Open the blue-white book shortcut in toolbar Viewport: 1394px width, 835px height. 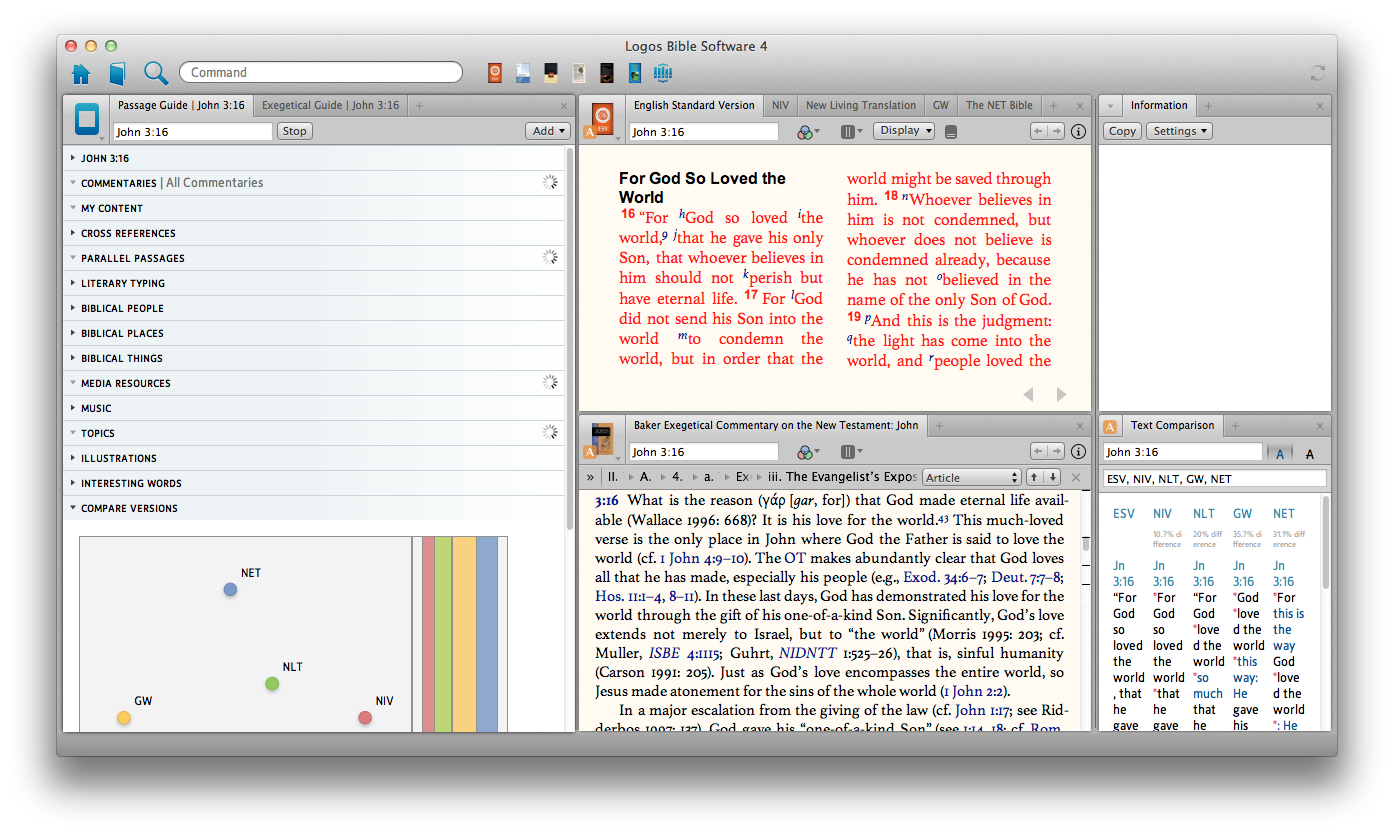[523, 72]
